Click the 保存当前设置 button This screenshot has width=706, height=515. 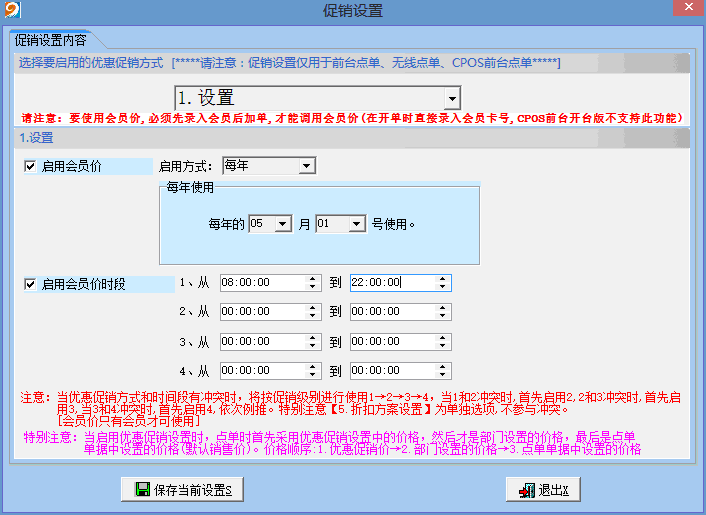coord(181,490)
